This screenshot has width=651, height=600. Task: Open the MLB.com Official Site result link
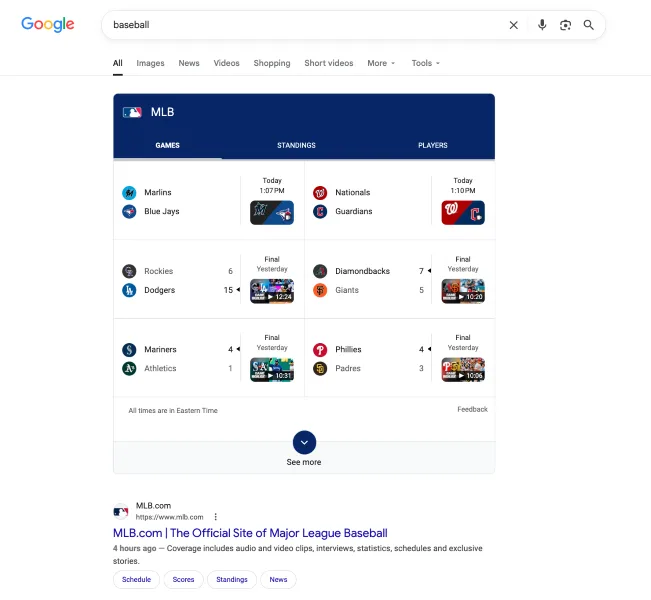click(250, 533)
